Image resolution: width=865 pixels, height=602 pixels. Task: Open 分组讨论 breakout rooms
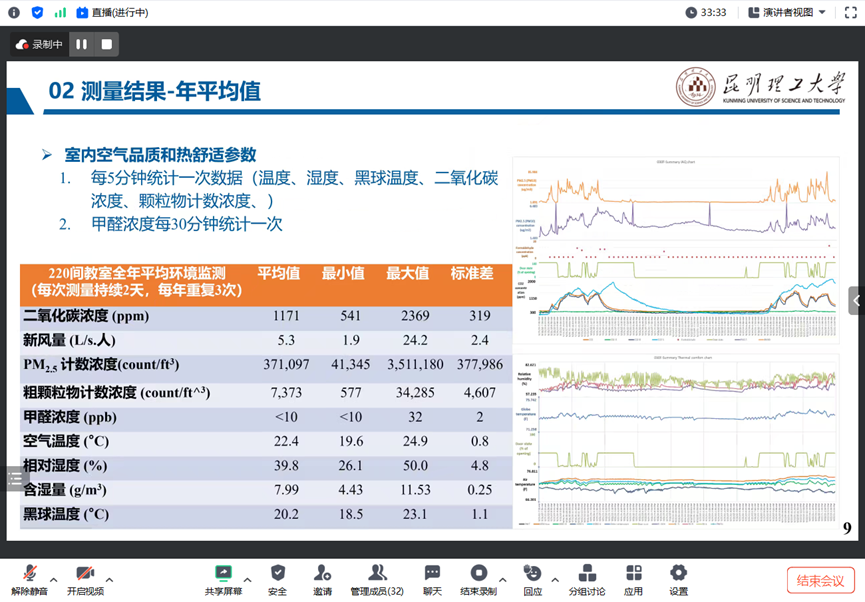[587, 579]
